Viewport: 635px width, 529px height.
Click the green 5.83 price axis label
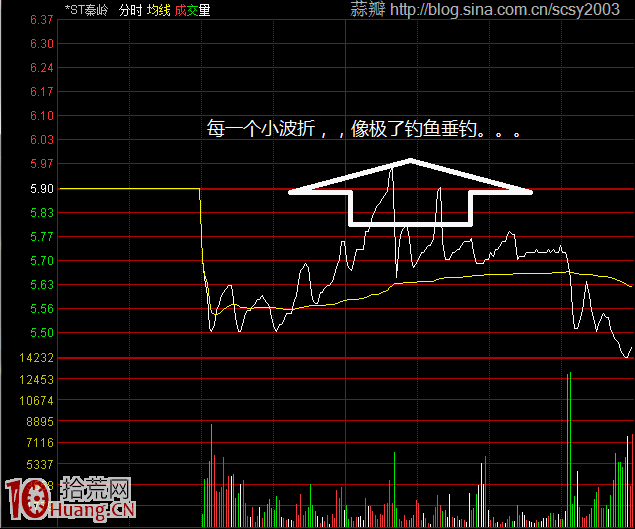(x=42, y=212)
